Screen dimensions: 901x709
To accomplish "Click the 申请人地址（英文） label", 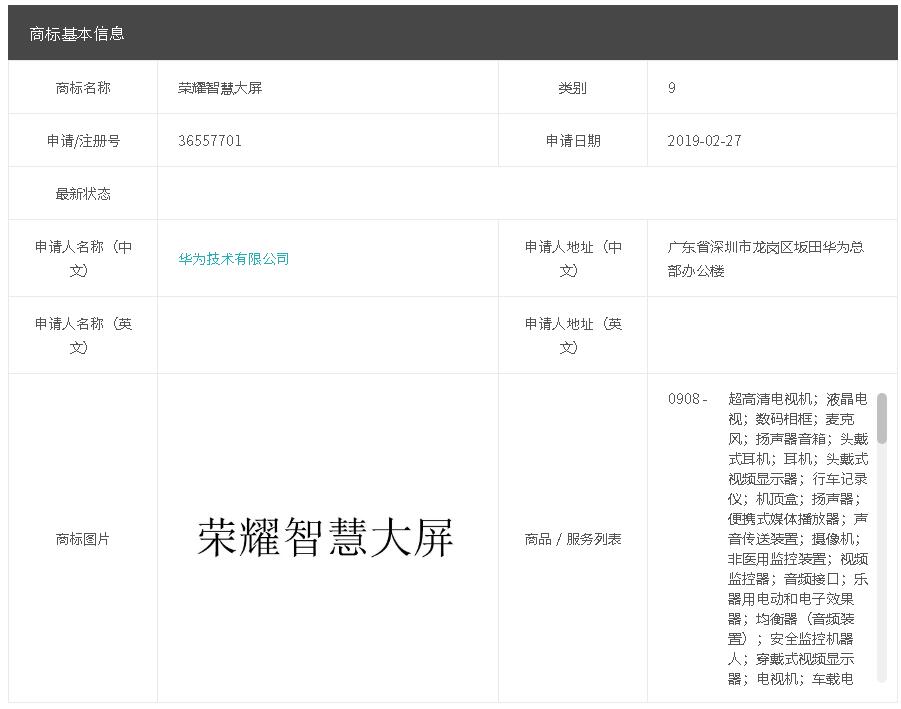I will point(573,335).
